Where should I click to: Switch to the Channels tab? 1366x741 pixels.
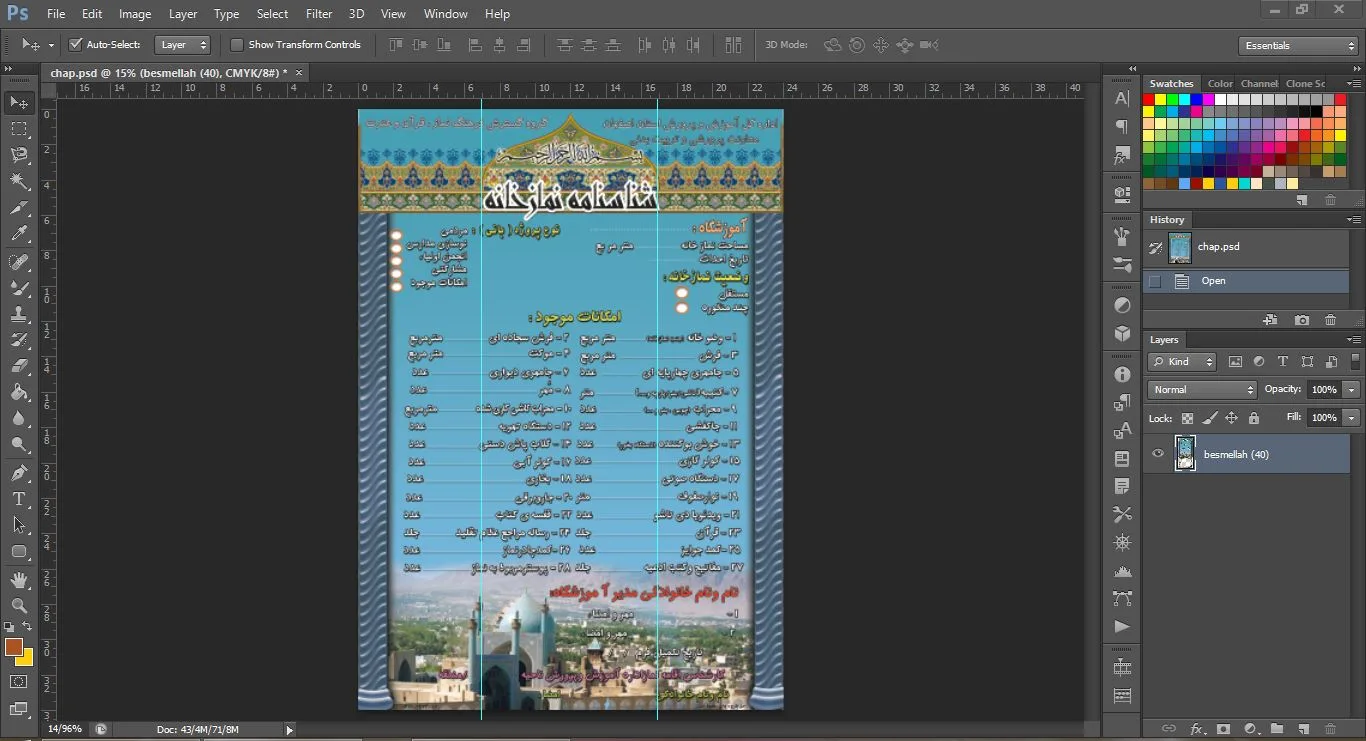click(1259, 84)
